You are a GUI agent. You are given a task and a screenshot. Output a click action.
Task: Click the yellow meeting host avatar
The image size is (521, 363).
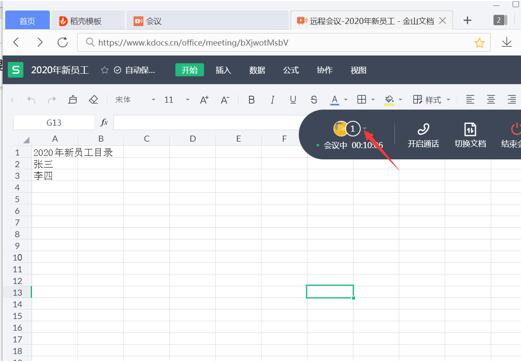click(340, 129)
